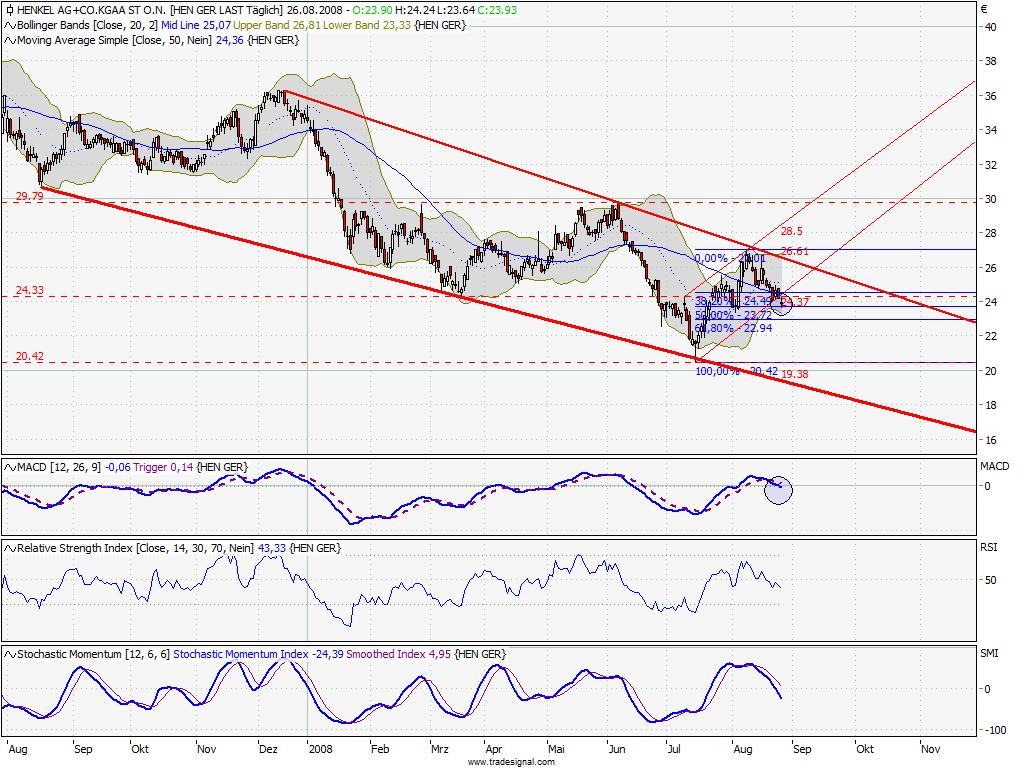Click Moving Average Simple [Close, 50, Nein] label

pos(114,40)
